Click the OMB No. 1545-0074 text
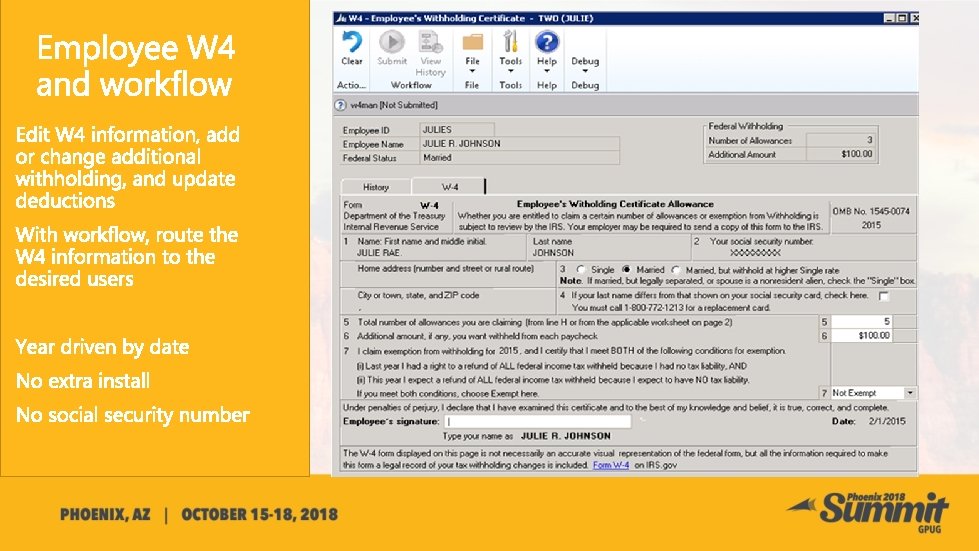Screen dimensions: 979x551 [871, 212]
